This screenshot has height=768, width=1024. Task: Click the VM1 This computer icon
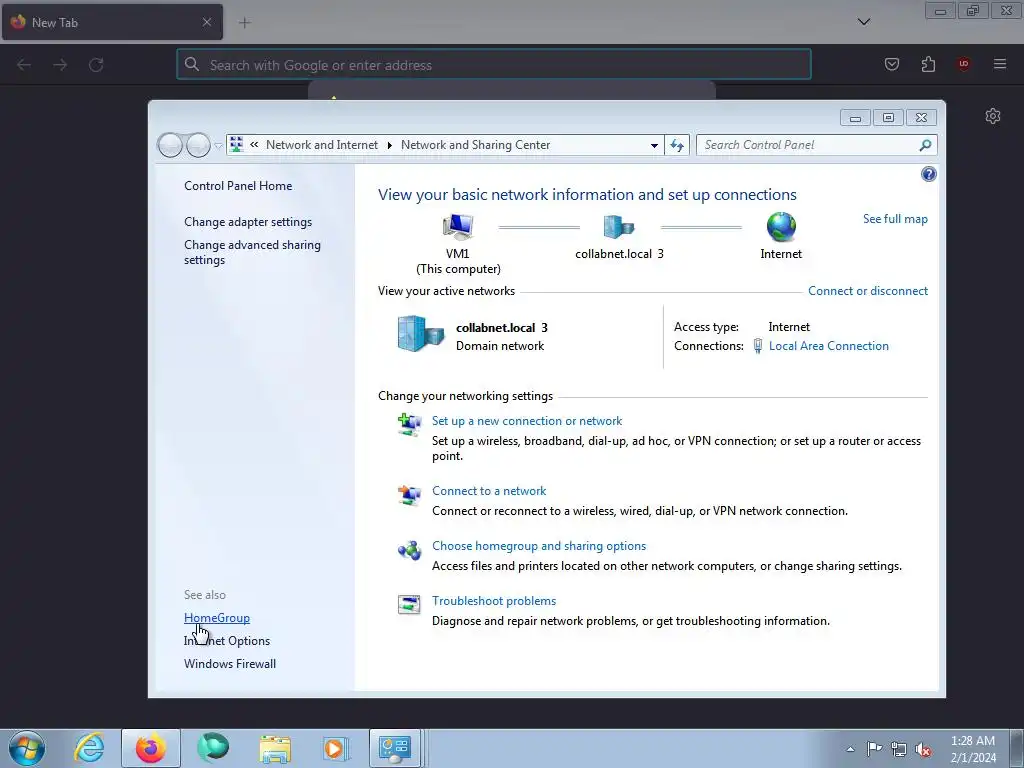coord(458,227)
